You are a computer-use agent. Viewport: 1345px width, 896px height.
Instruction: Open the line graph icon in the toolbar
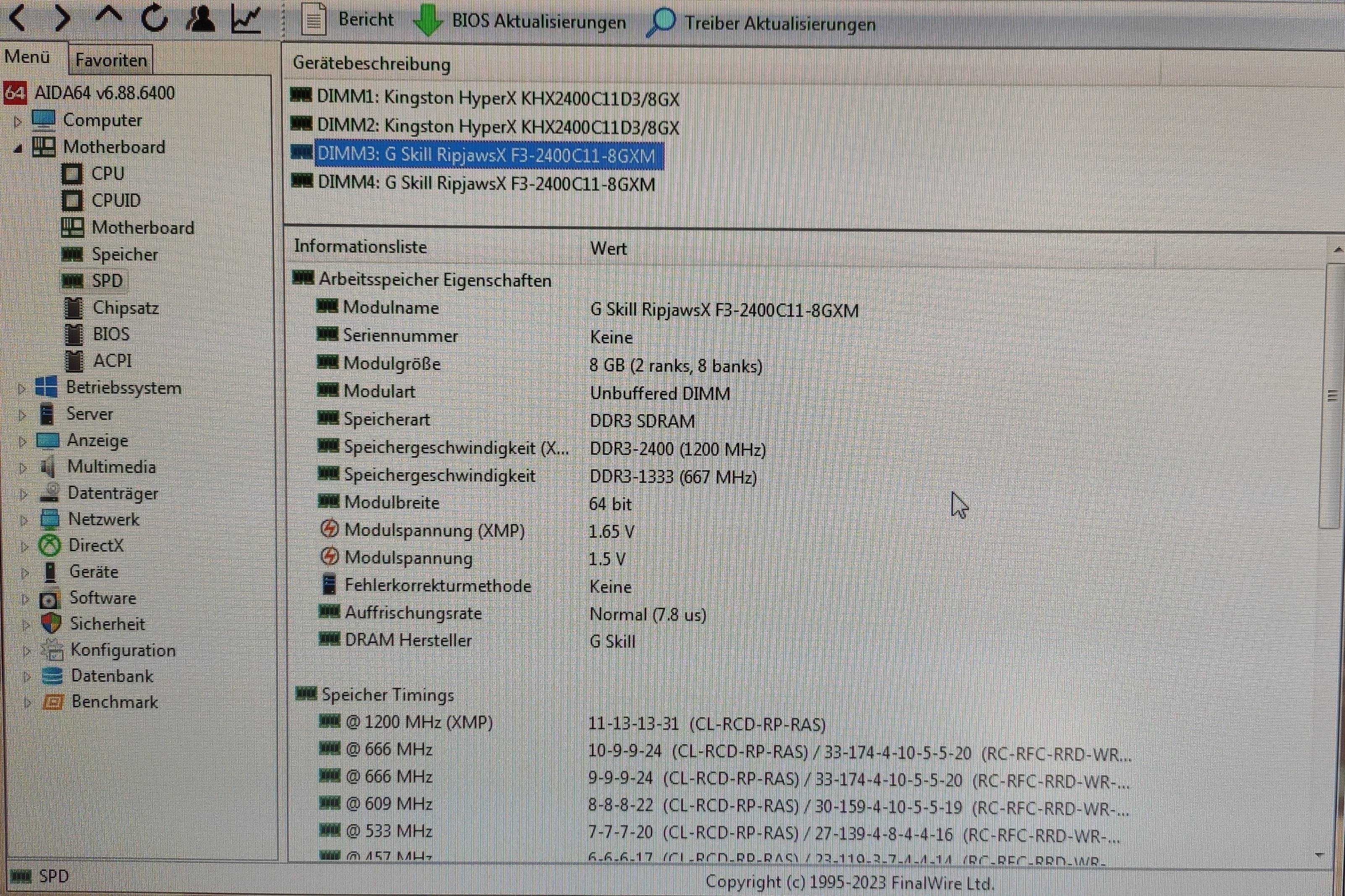[246, 18]
